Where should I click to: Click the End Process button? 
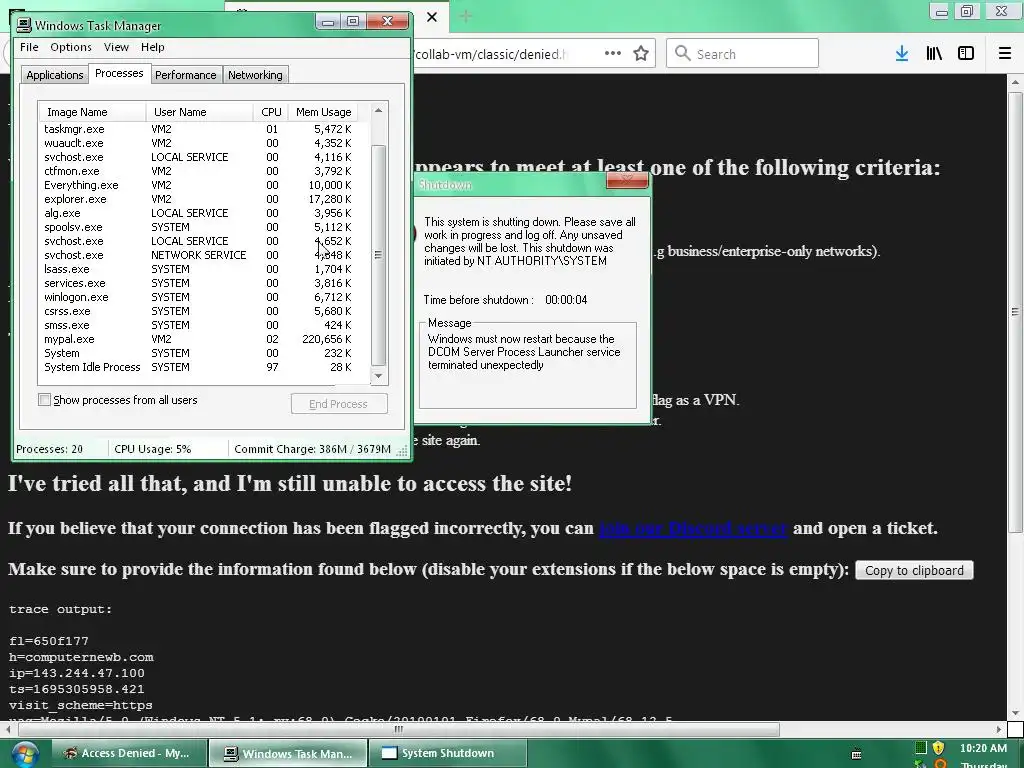[338, 404]
